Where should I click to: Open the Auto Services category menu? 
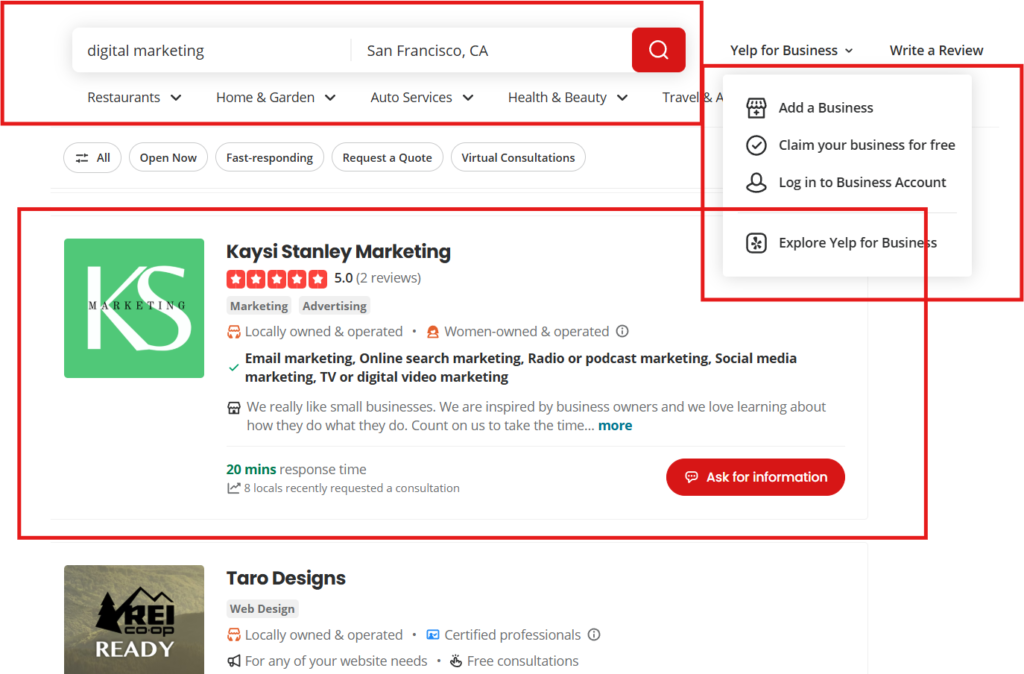pyautogui.click(x=421, y=98)
